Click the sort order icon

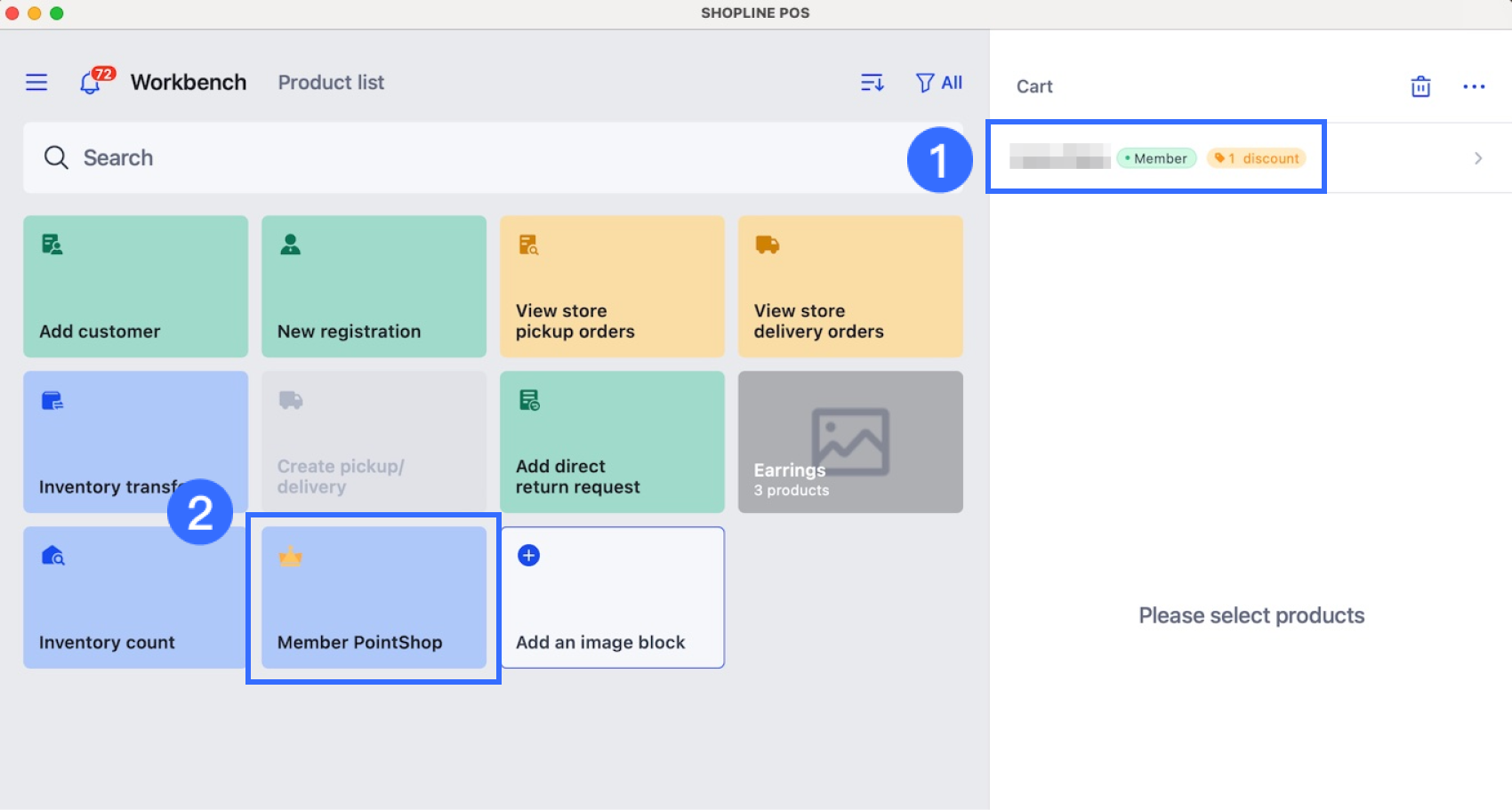pyautogui.click(x=872, y=83)
